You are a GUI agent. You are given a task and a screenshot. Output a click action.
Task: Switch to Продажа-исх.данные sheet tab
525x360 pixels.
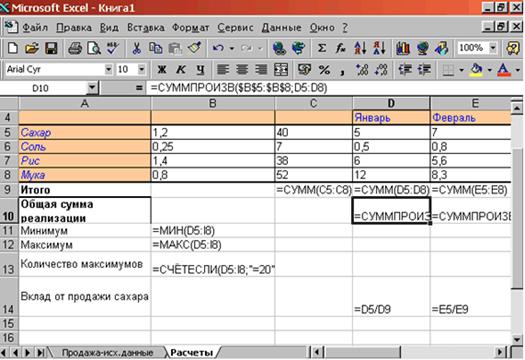click(x=107, y=352)
